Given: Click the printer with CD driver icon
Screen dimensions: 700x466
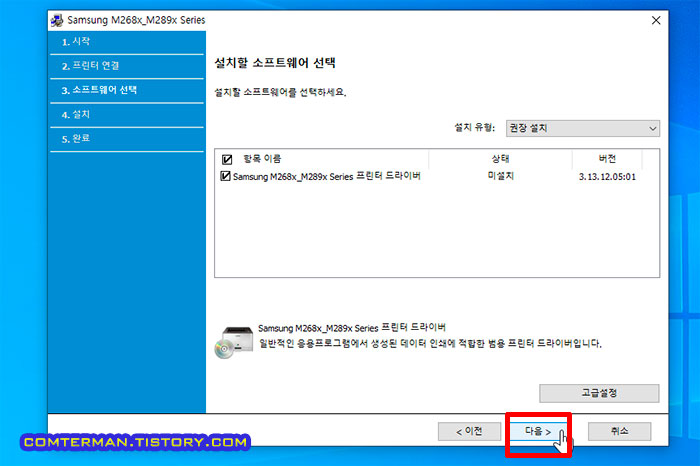Looking at the screenshot, I should tap(233, 342).
